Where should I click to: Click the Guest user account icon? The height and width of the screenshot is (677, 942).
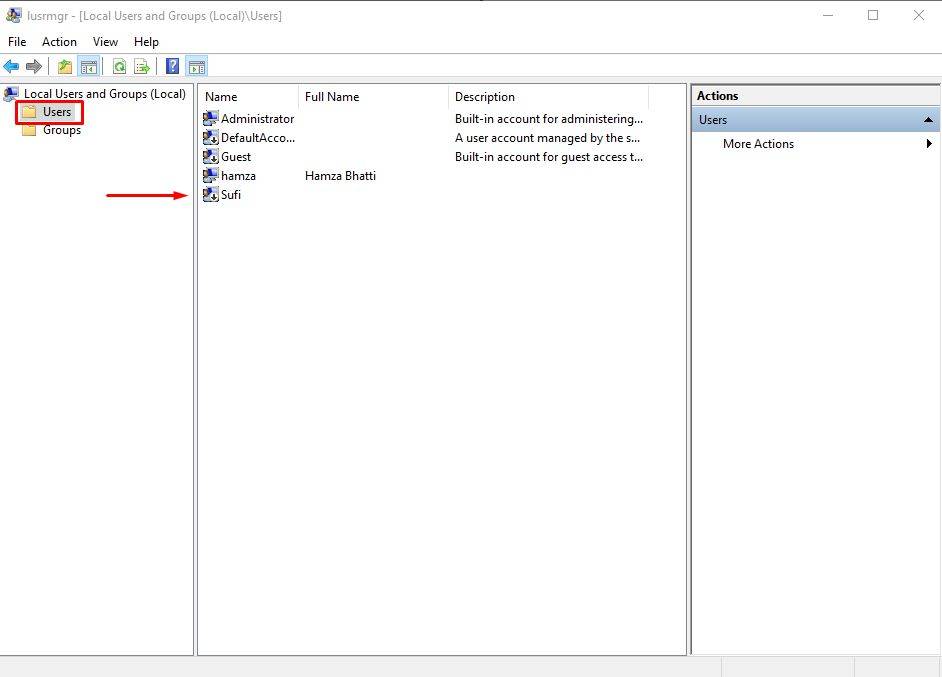210,157
